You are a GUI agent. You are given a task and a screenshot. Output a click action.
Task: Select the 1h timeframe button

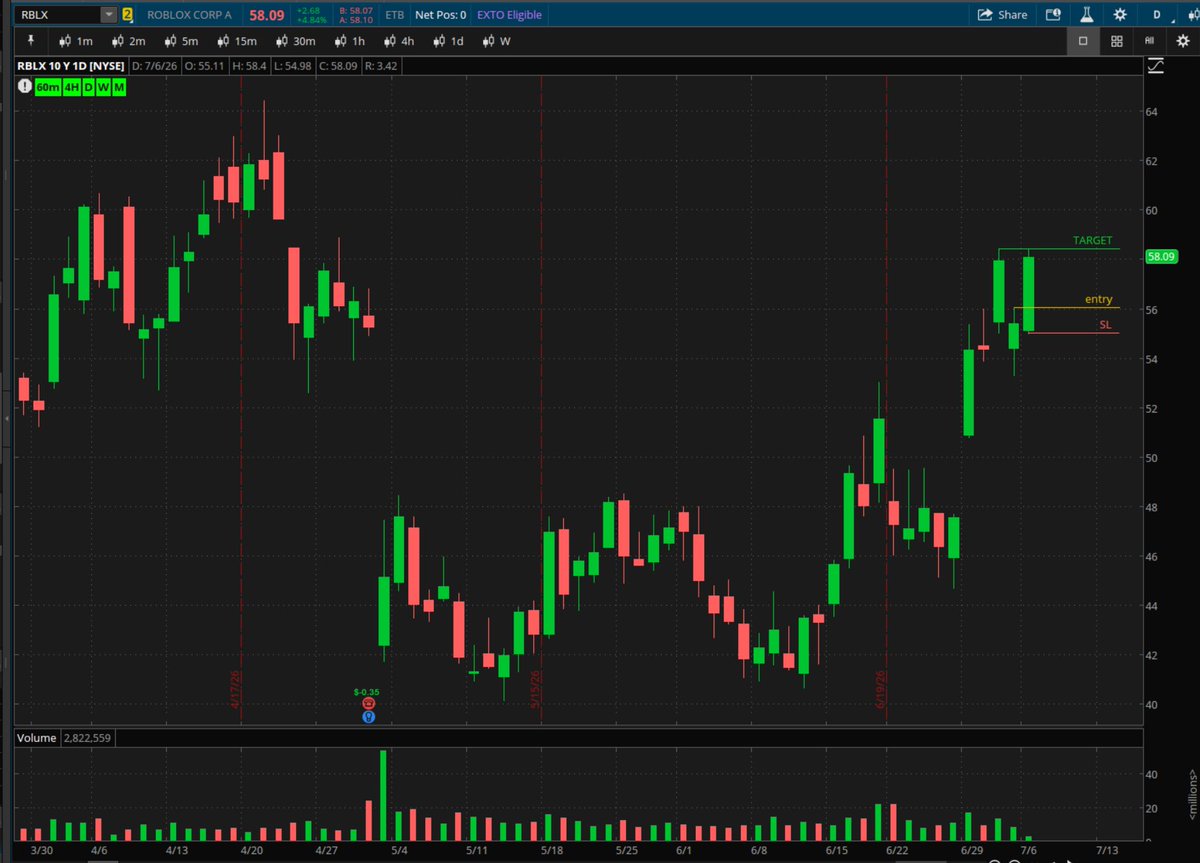click(350, 41)
